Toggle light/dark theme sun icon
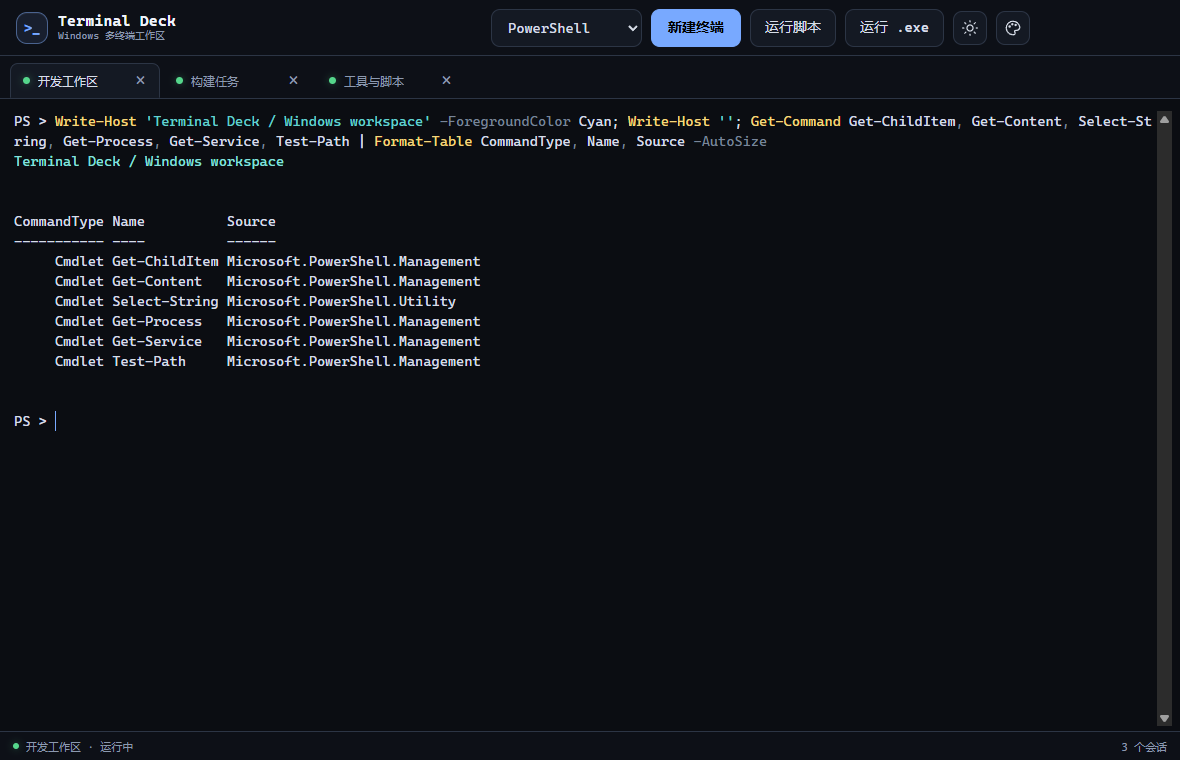Screen dimensions: 1180x760 (969, 28)
